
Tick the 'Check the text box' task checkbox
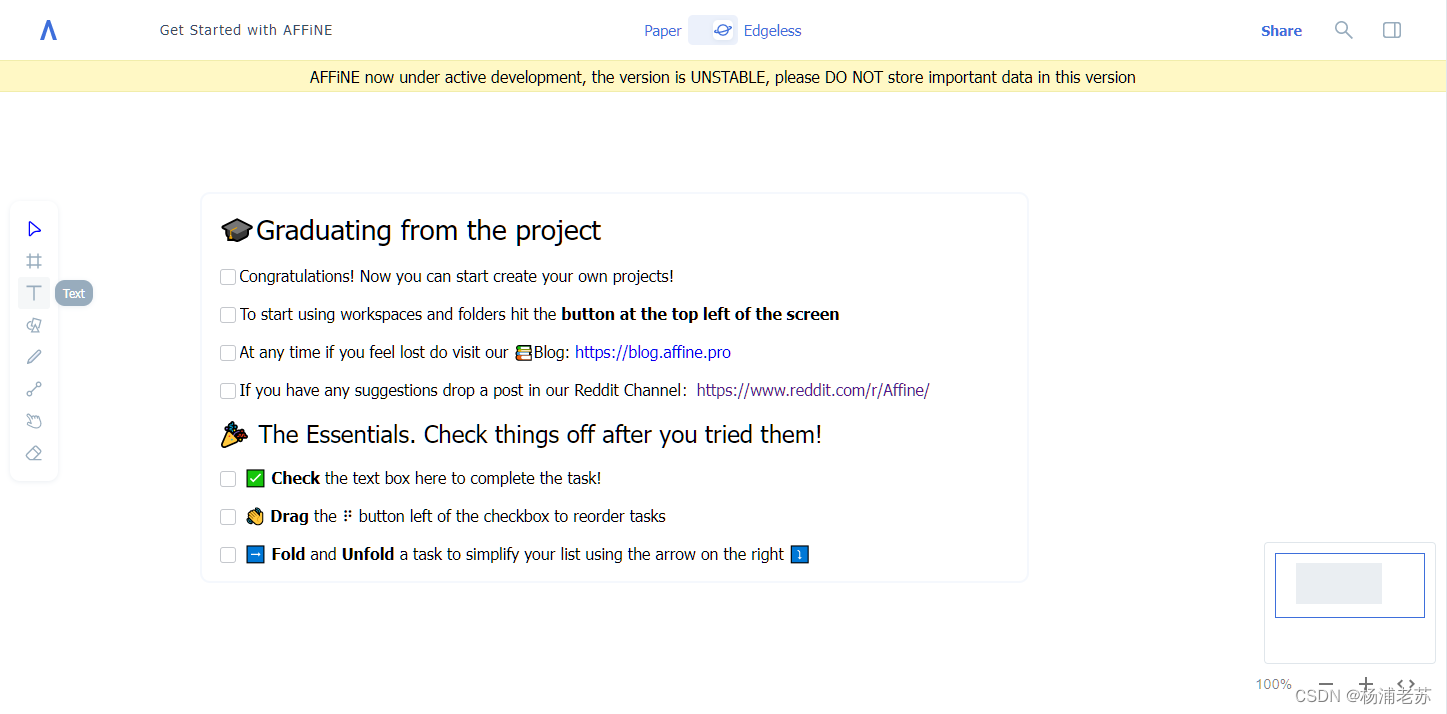click(x=228, y=479)
